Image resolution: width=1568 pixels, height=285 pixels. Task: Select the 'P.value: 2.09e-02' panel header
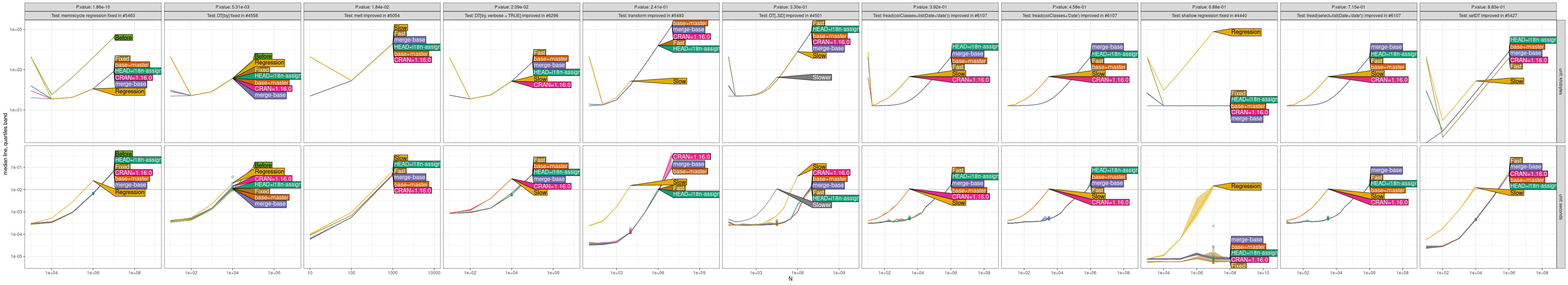point(511,7)
